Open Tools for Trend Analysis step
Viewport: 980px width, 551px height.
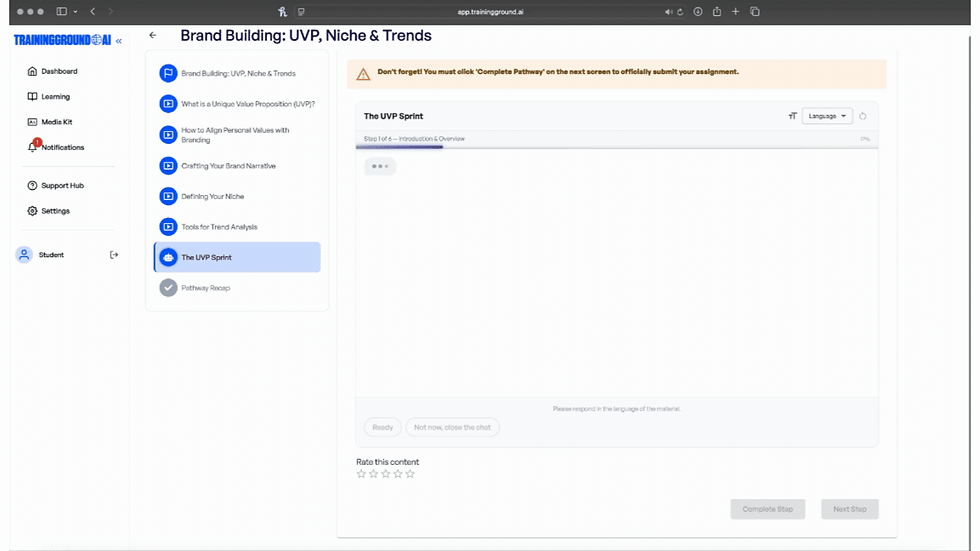[x=219, y=227]
